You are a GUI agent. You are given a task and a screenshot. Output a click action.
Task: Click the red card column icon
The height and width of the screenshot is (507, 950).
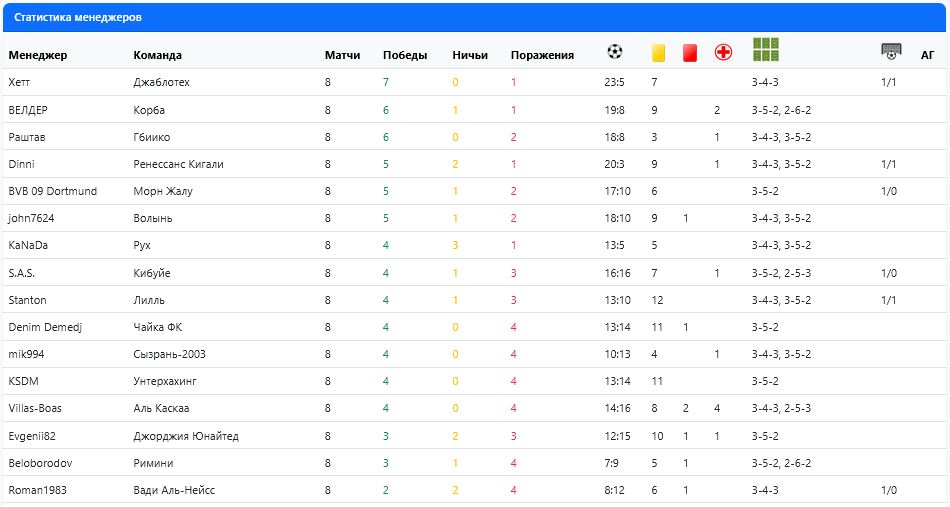pos(689,53)
